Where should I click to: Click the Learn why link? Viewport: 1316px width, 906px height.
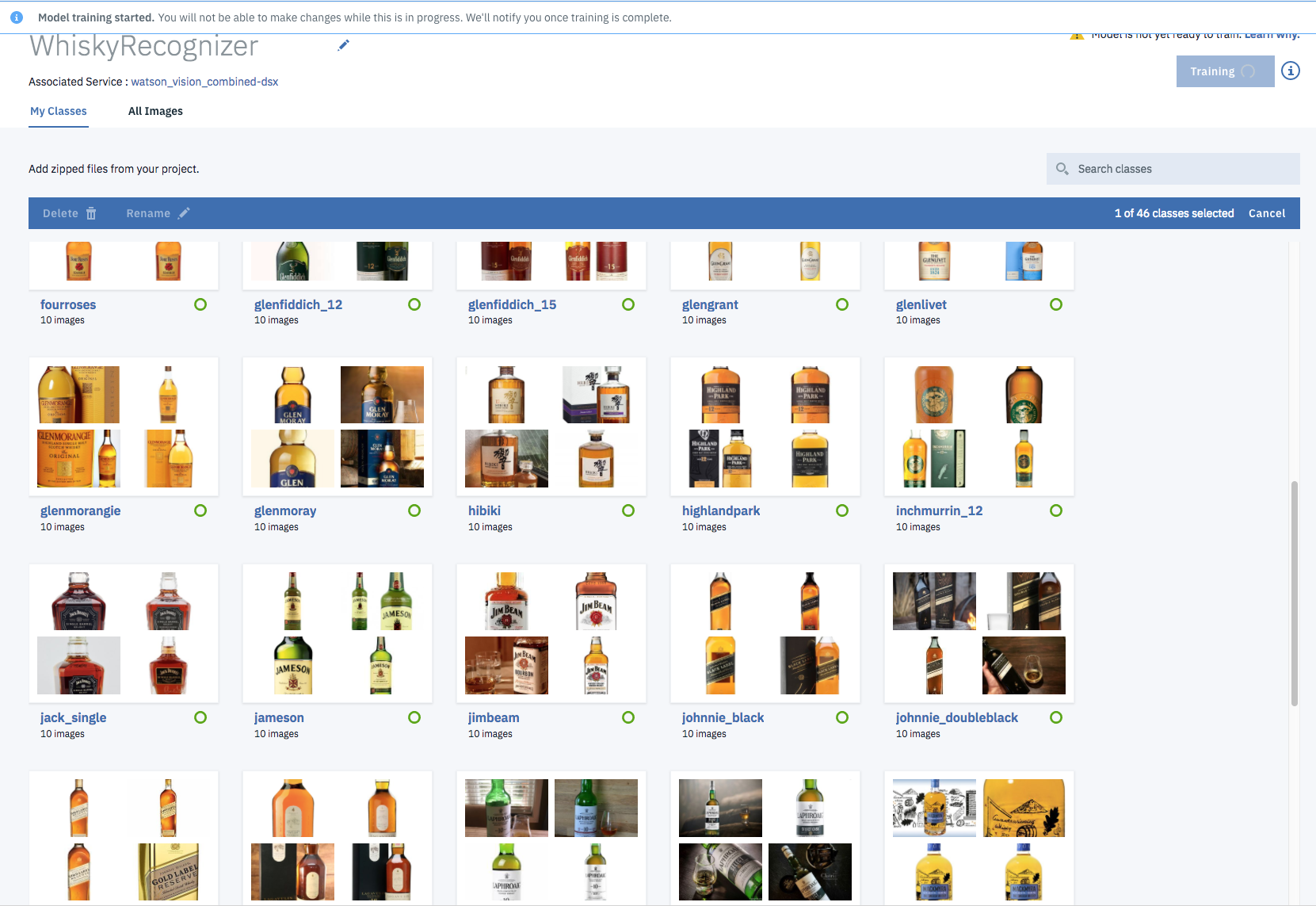pyautogui.click(x=1272, y=34)
